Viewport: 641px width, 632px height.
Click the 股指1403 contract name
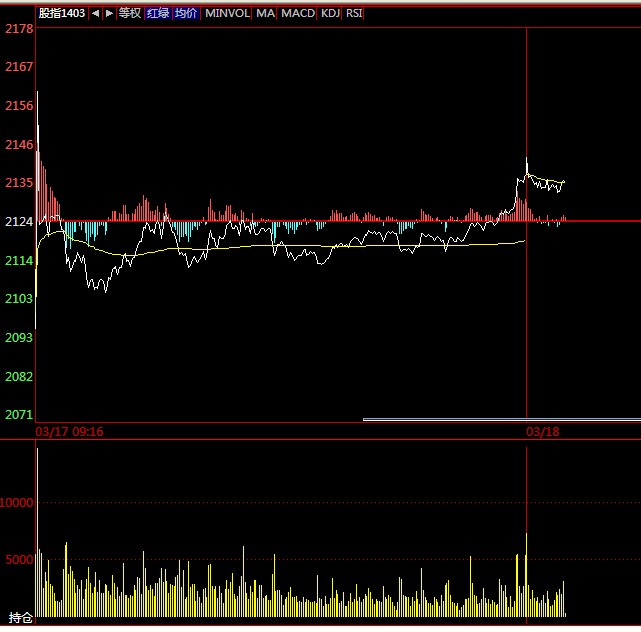click(61, 13)
